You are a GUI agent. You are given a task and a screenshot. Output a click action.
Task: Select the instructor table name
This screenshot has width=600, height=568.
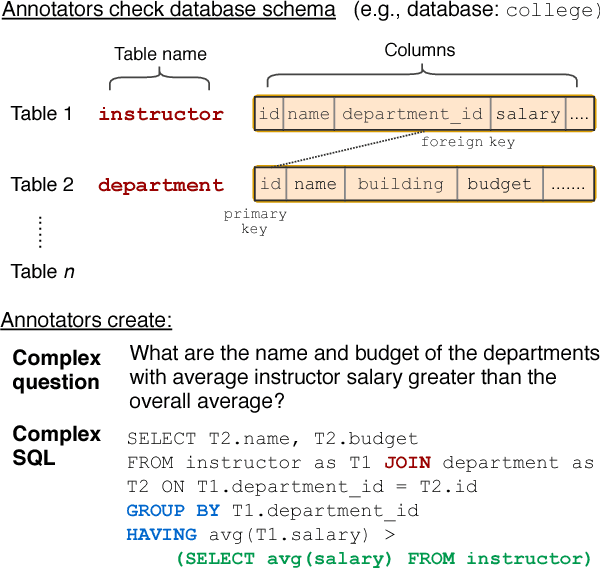tap(160, 114)
